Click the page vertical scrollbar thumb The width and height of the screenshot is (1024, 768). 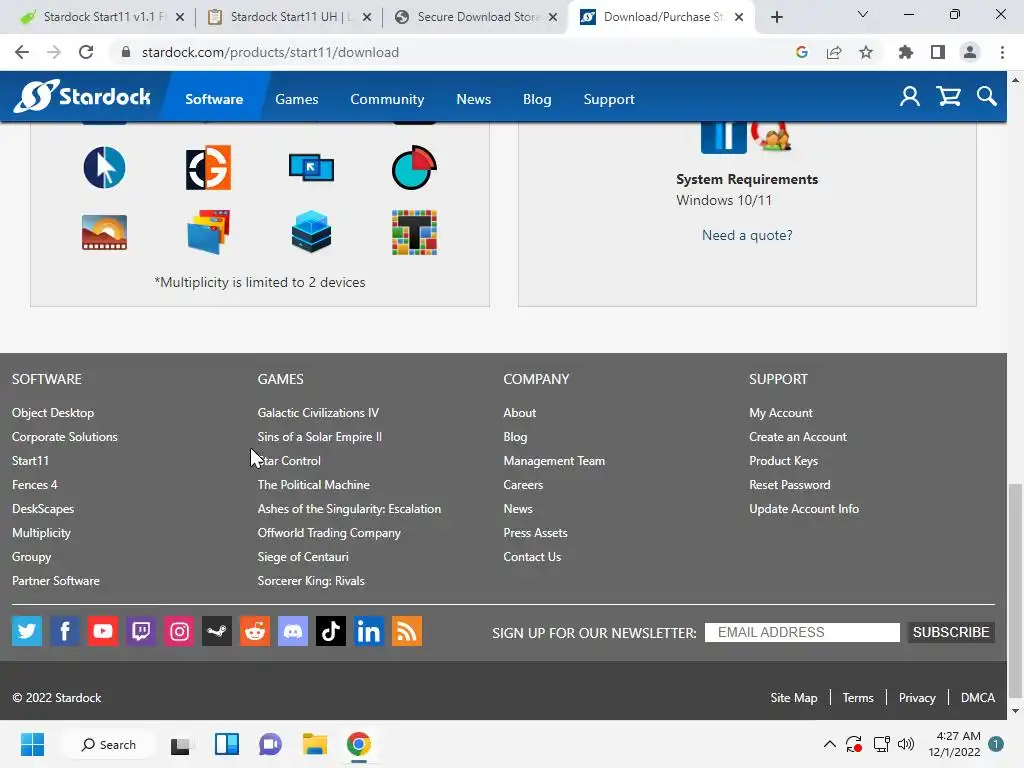[x=1015, y=591]
